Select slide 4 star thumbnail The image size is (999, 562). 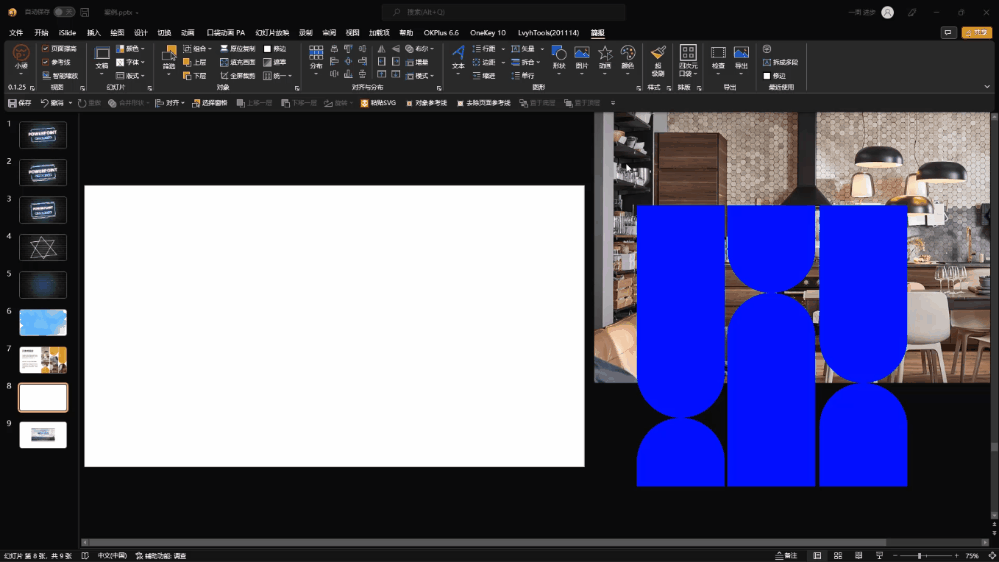tap(43, 247)
